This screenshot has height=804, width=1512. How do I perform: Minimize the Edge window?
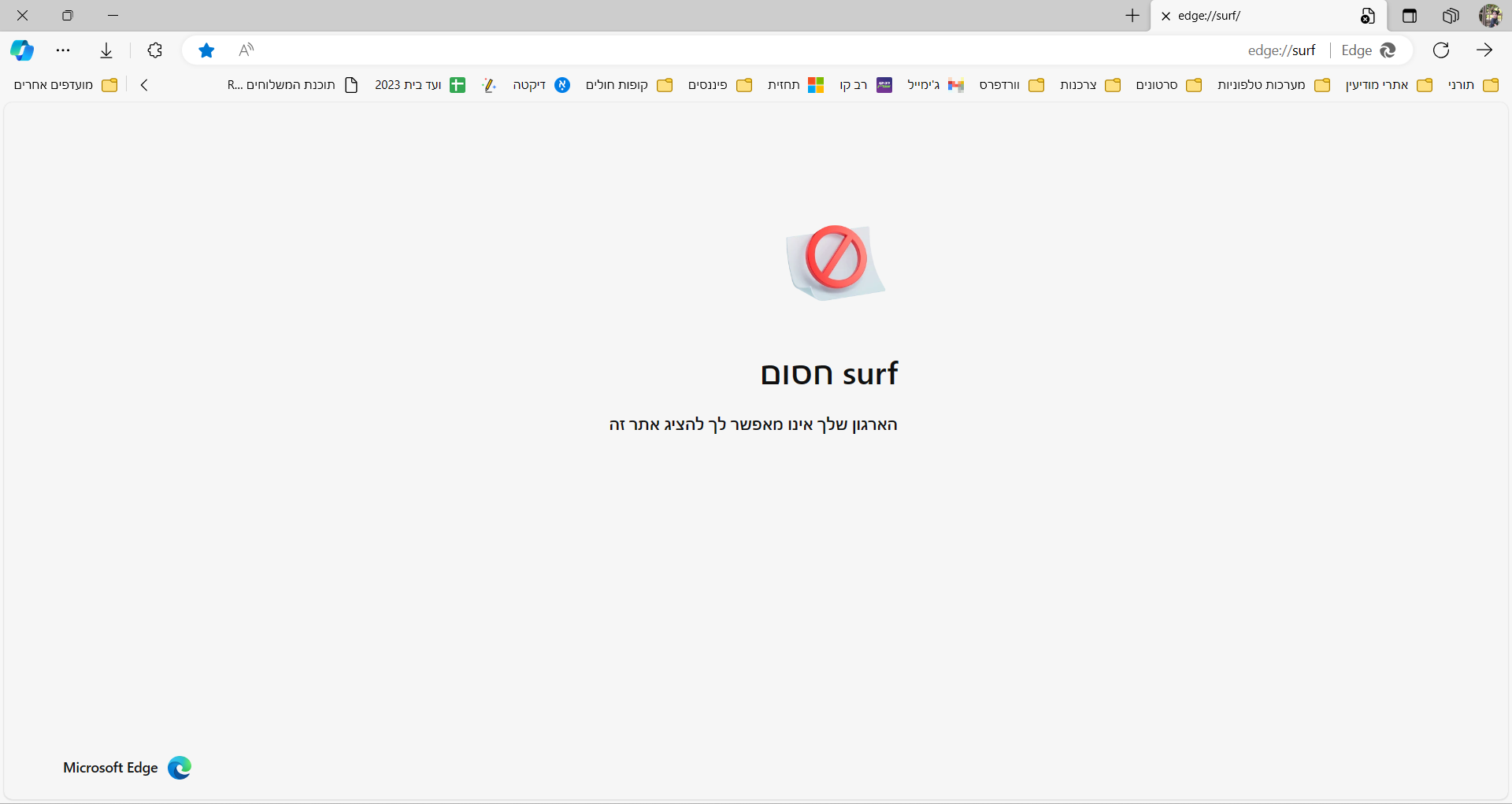pyautogui.click(x=113, y=16)
